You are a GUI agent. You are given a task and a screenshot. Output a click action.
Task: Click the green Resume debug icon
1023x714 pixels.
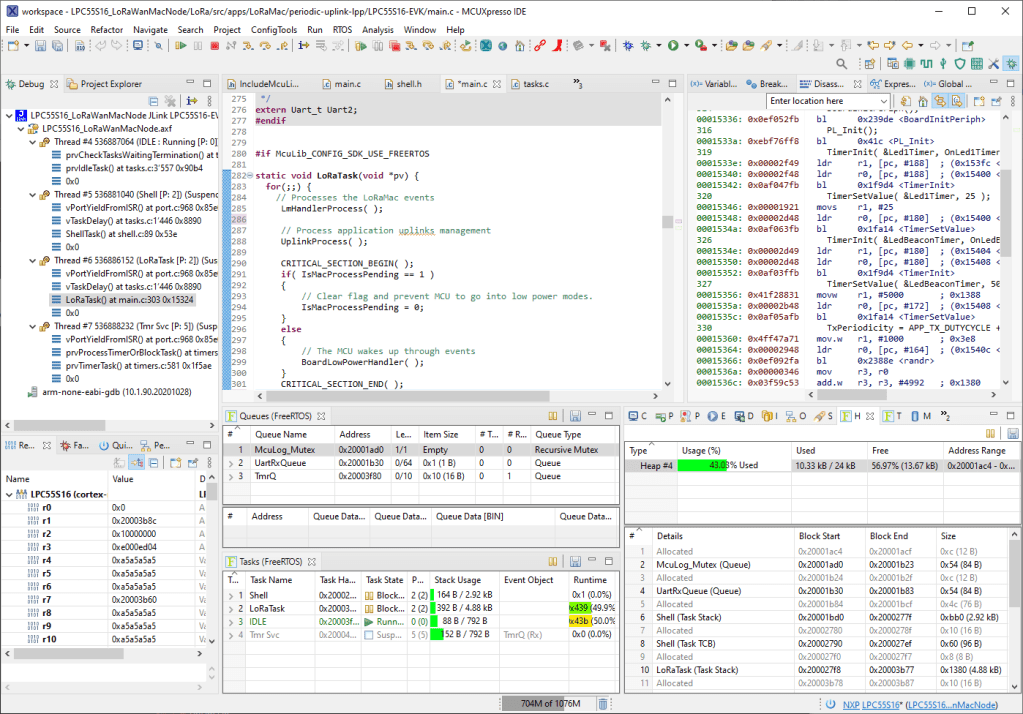click(x=181, y=46)
